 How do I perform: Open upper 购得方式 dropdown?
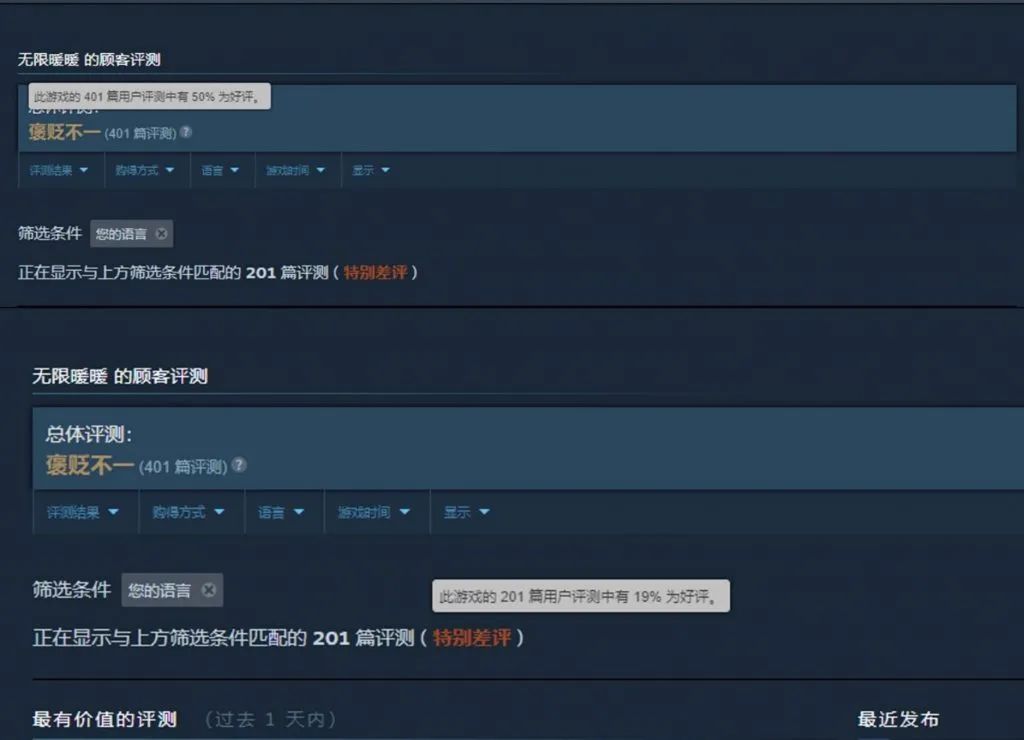tap(145, 170)
